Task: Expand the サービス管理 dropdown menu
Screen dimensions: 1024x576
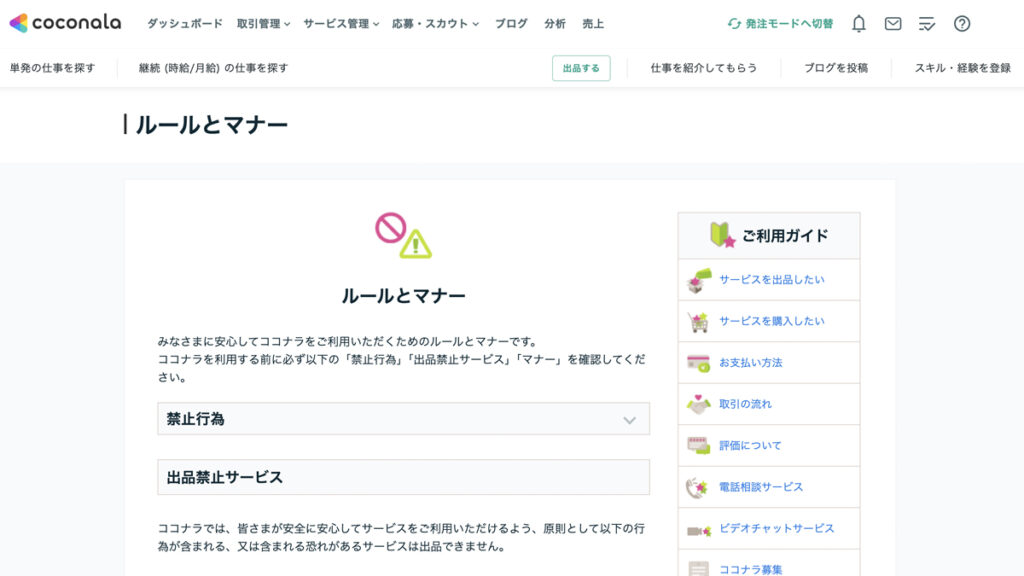Action: (x=341, y=24)
